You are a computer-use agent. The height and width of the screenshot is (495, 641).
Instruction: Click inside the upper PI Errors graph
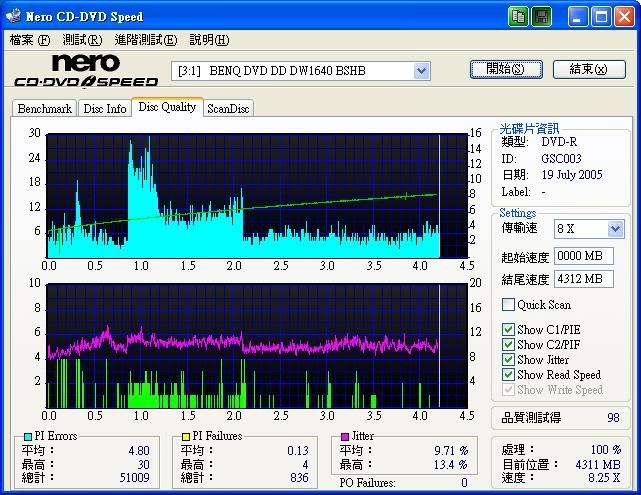(x=257, y=196)
